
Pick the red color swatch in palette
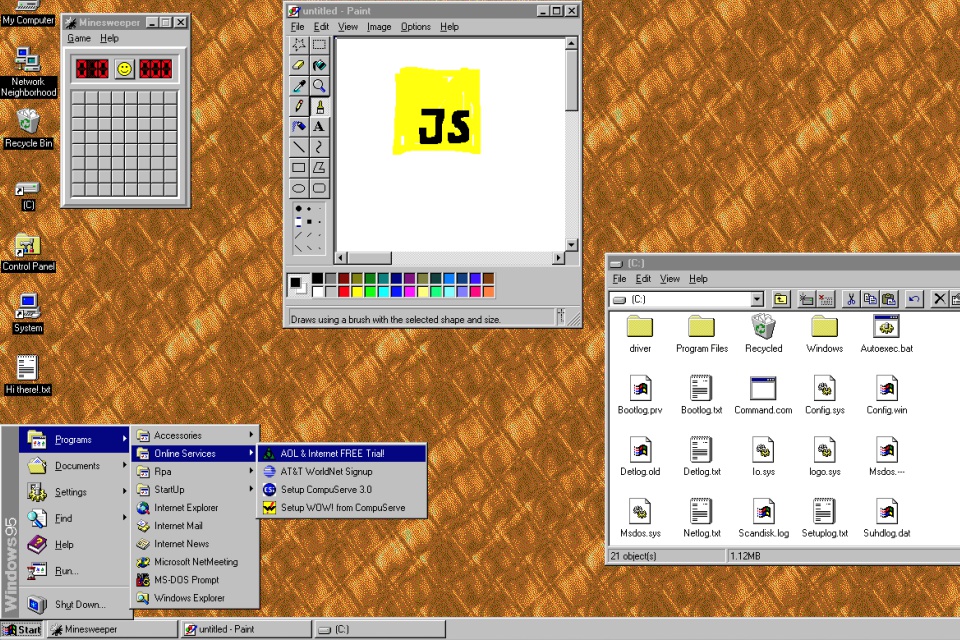point(343,292)
